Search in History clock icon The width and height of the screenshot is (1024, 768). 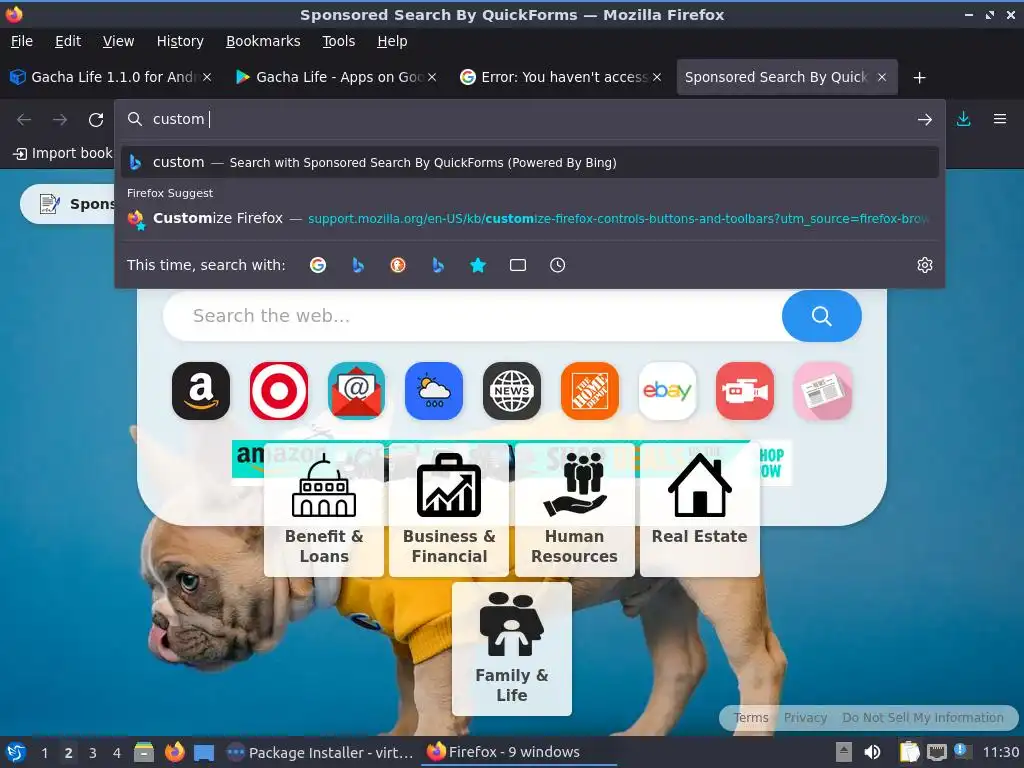coord(558,265)
